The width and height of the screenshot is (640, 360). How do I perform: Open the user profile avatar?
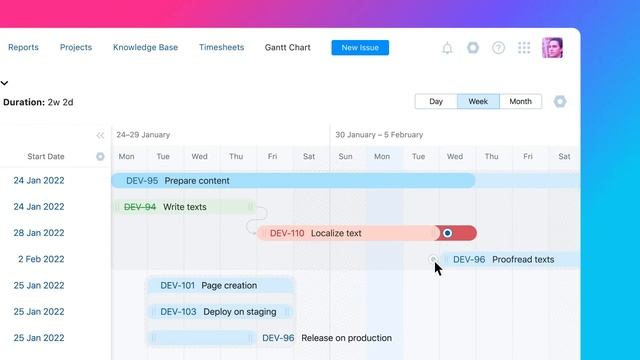(553, 48)
